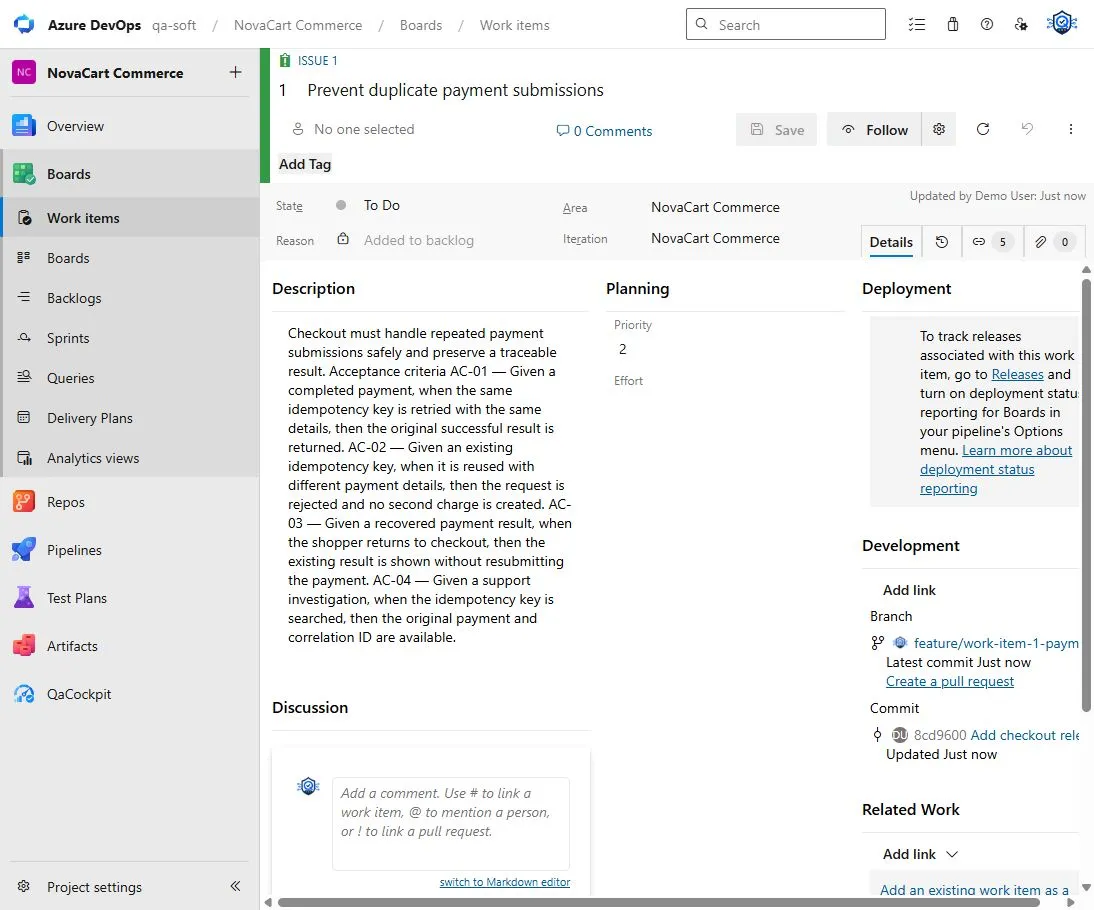The image size is (1094, 910).
Task: Assign someone via No one selected
Action: [353, 129]
